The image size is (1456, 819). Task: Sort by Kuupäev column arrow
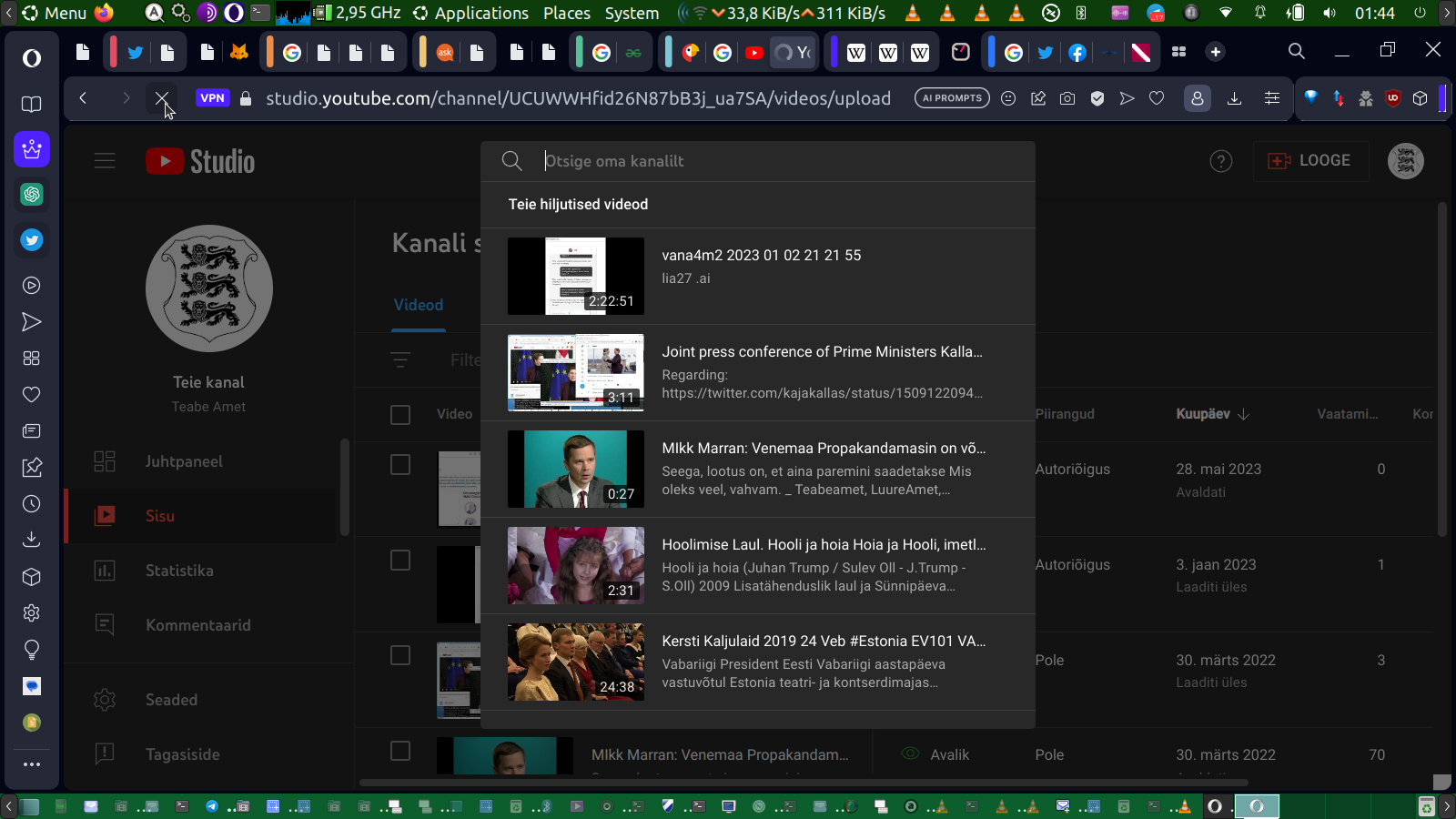point(1244,414)
